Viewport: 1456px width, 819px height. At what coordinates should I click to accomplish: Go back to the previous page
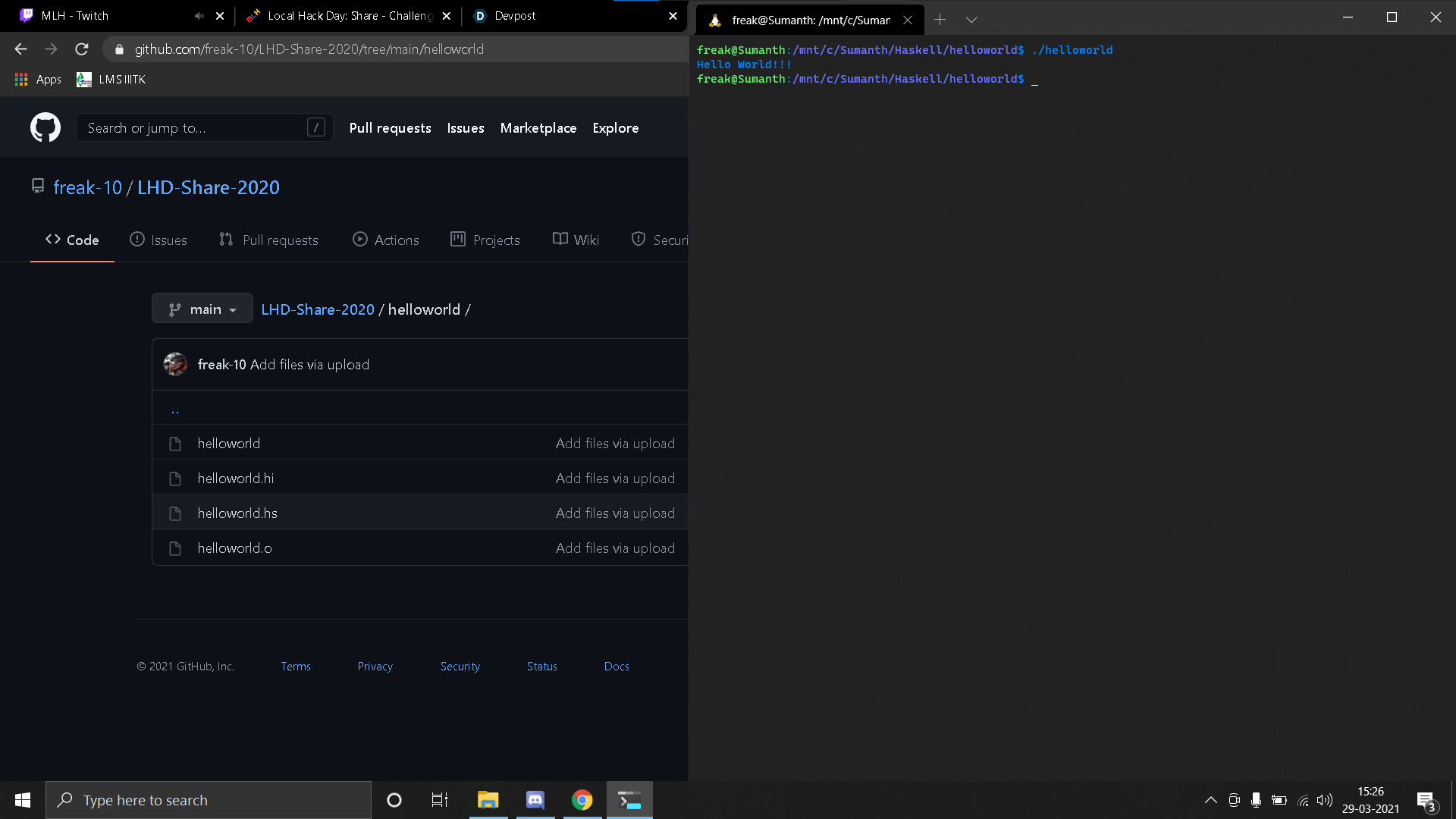(20, 49)
